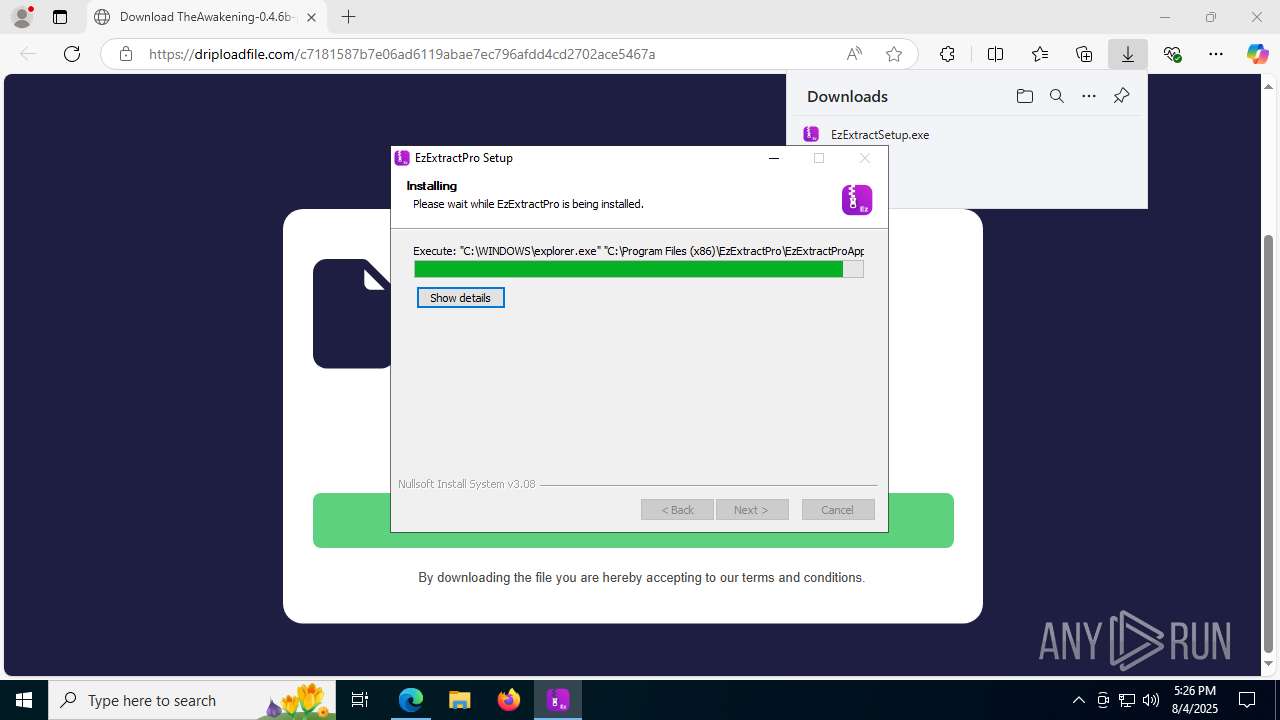Toggle the Downloads toolbar button
The image size is (1280, 720).
click(x=1128, y=54)
